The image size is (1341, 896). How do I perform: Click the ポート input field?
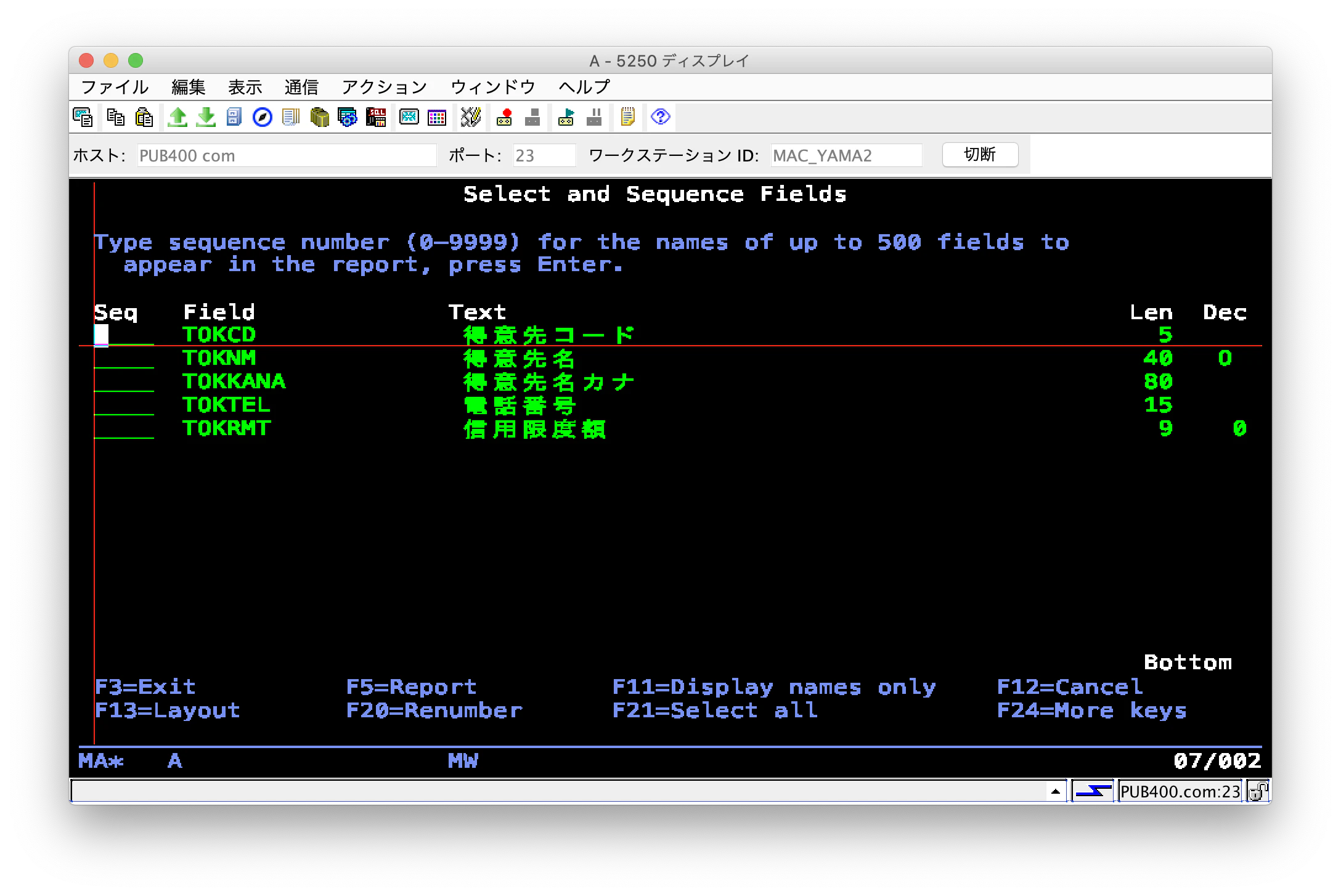[544, 155]
